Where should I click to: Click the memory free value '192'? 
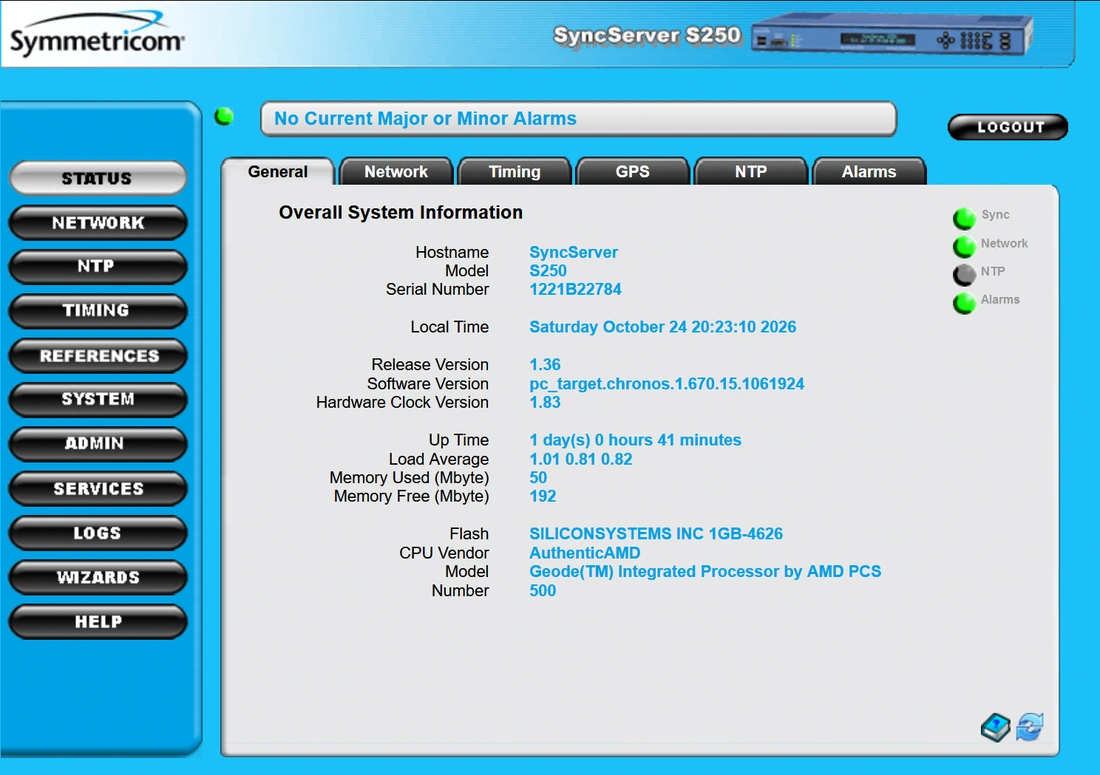click(x=542, y=497)
